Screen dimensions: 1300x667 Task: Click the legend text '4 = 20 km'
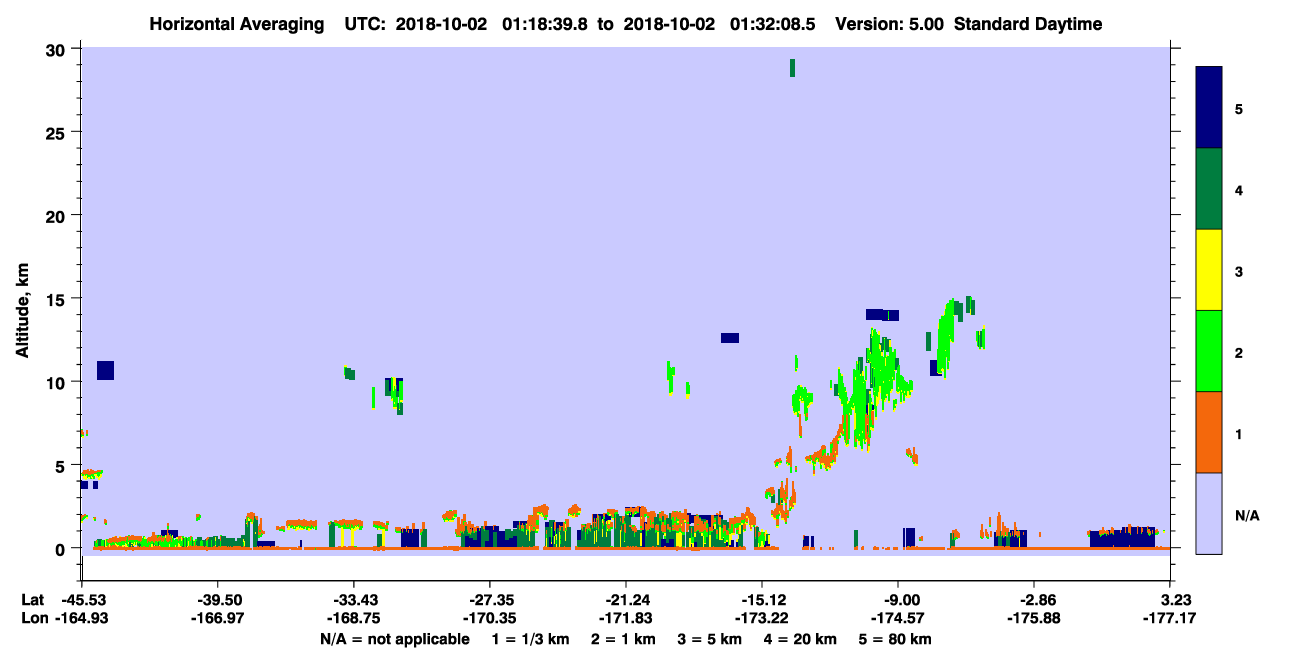(x=801, y=639)
